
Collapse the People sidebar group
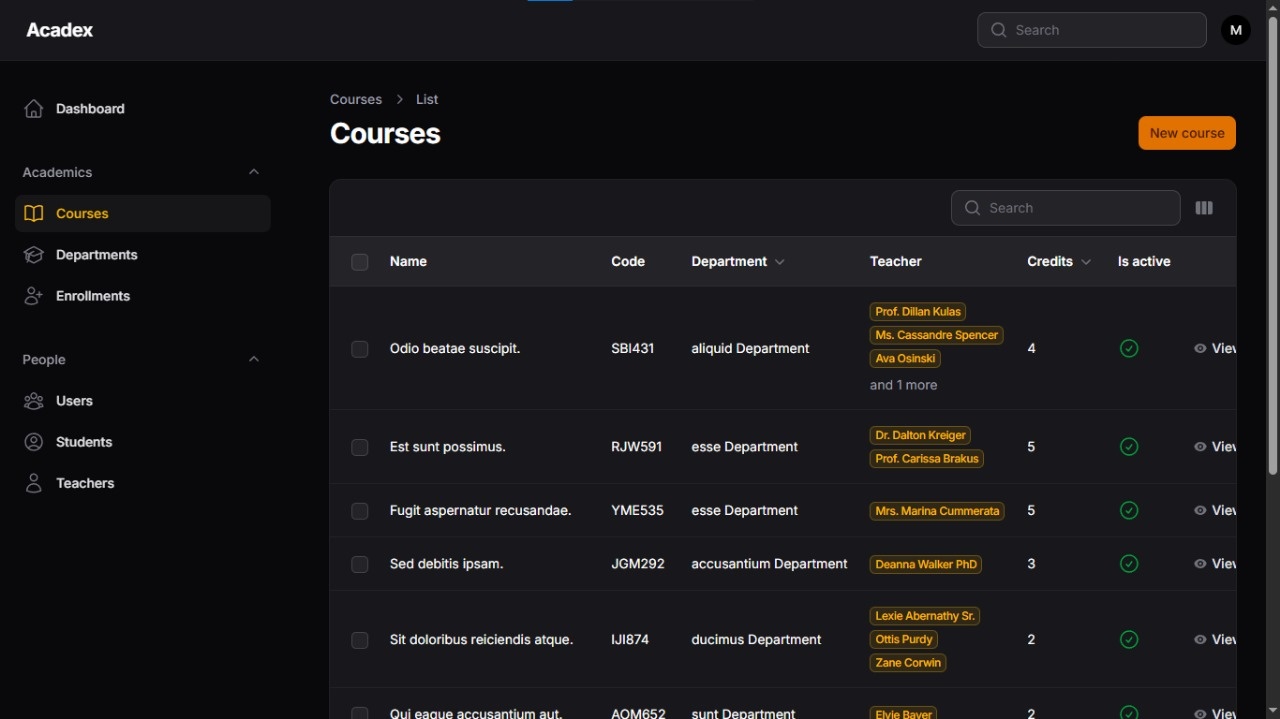pyautogui.click(x=254, y=359)
